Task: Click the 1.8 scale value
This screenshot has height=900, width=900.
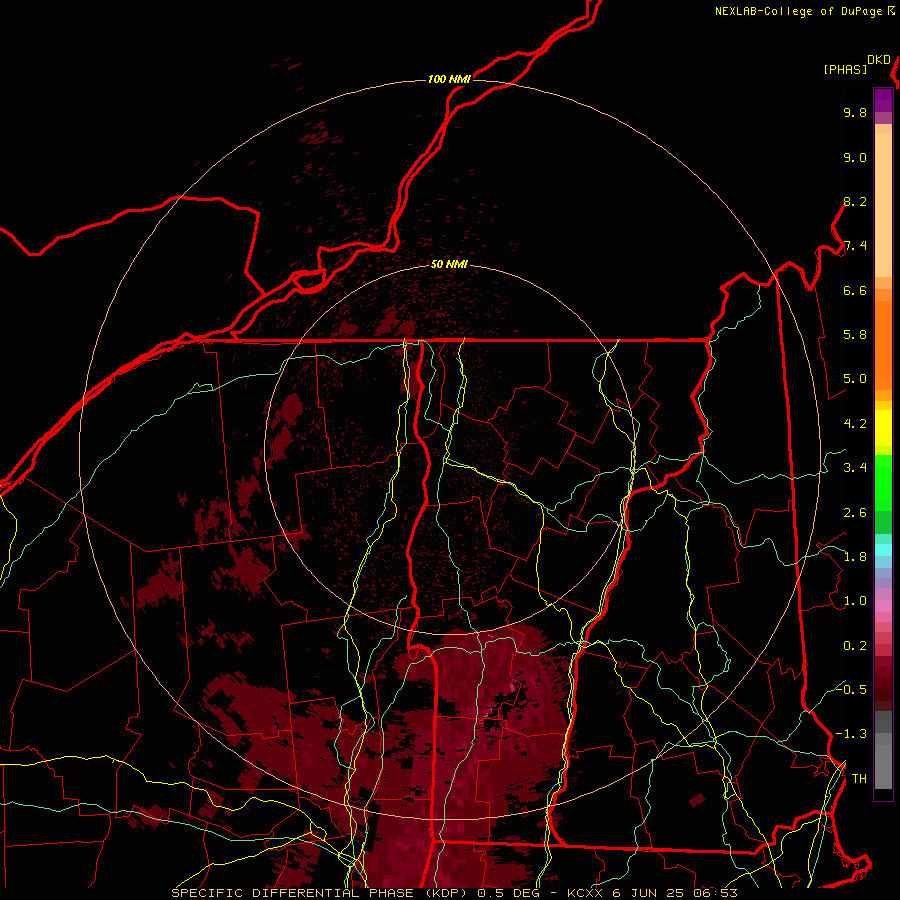Action: coord(855,557)
